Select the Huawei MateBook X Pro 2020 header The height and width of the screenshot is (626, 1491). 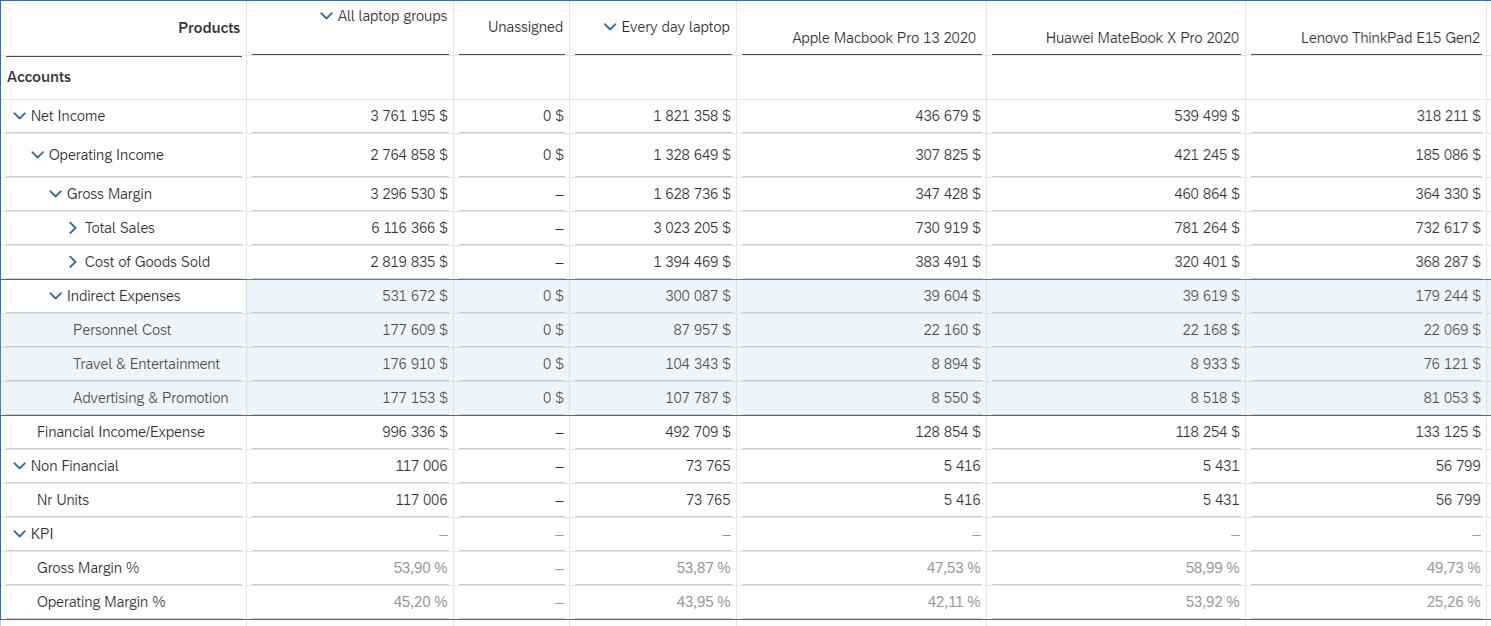tap(1142, 38)
